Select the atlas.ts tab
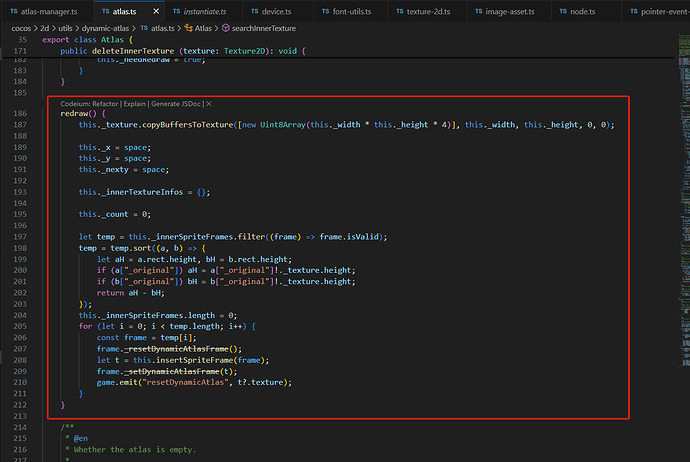Viewport: 690px width, 462px height. click(x=124, y=11)
